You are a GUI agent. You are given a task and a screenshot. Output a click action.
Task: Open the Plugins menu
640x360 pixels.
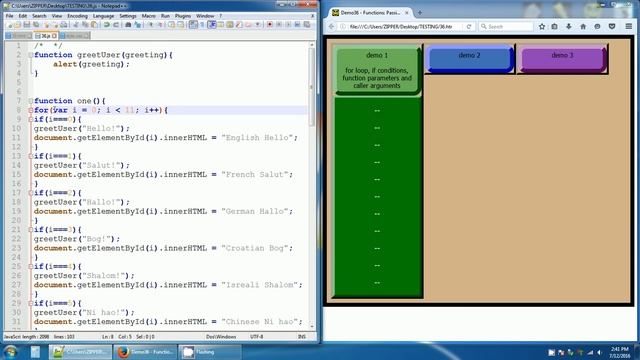click(182, 16)
